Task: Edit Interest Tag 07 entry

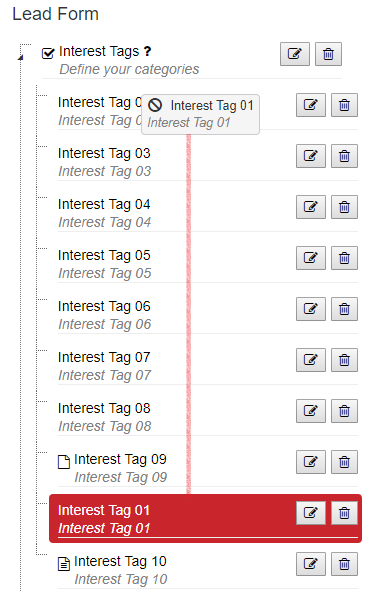Action: [310, 360]
